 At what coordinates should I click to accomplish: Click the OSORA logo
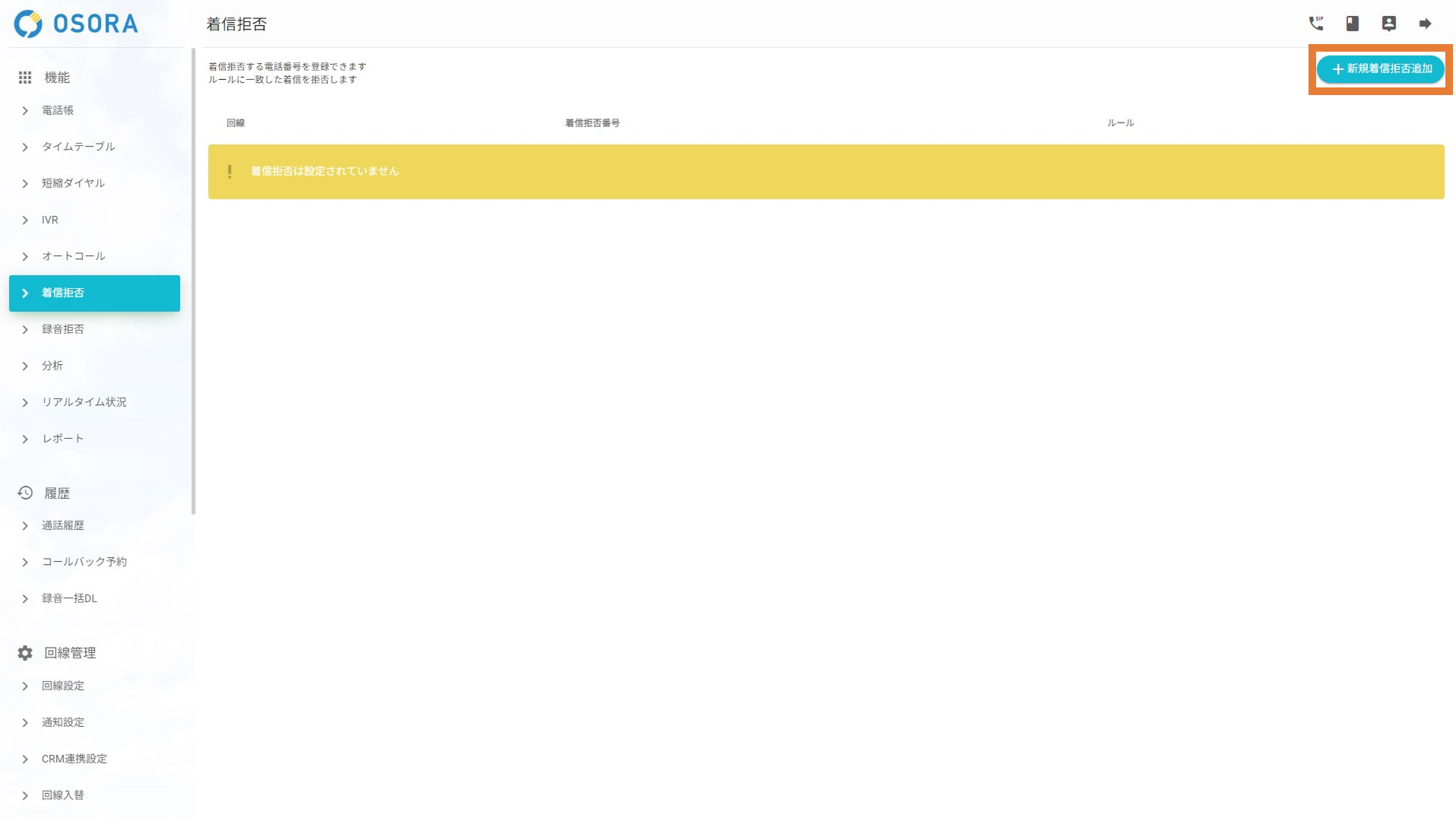pos(75,24)
